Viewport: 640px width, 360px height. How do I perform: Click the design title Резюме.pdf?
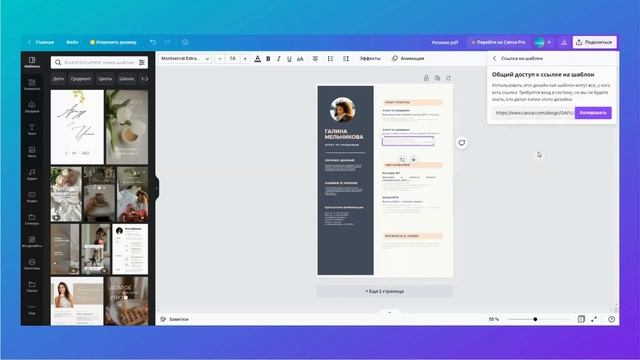point(445,42)
